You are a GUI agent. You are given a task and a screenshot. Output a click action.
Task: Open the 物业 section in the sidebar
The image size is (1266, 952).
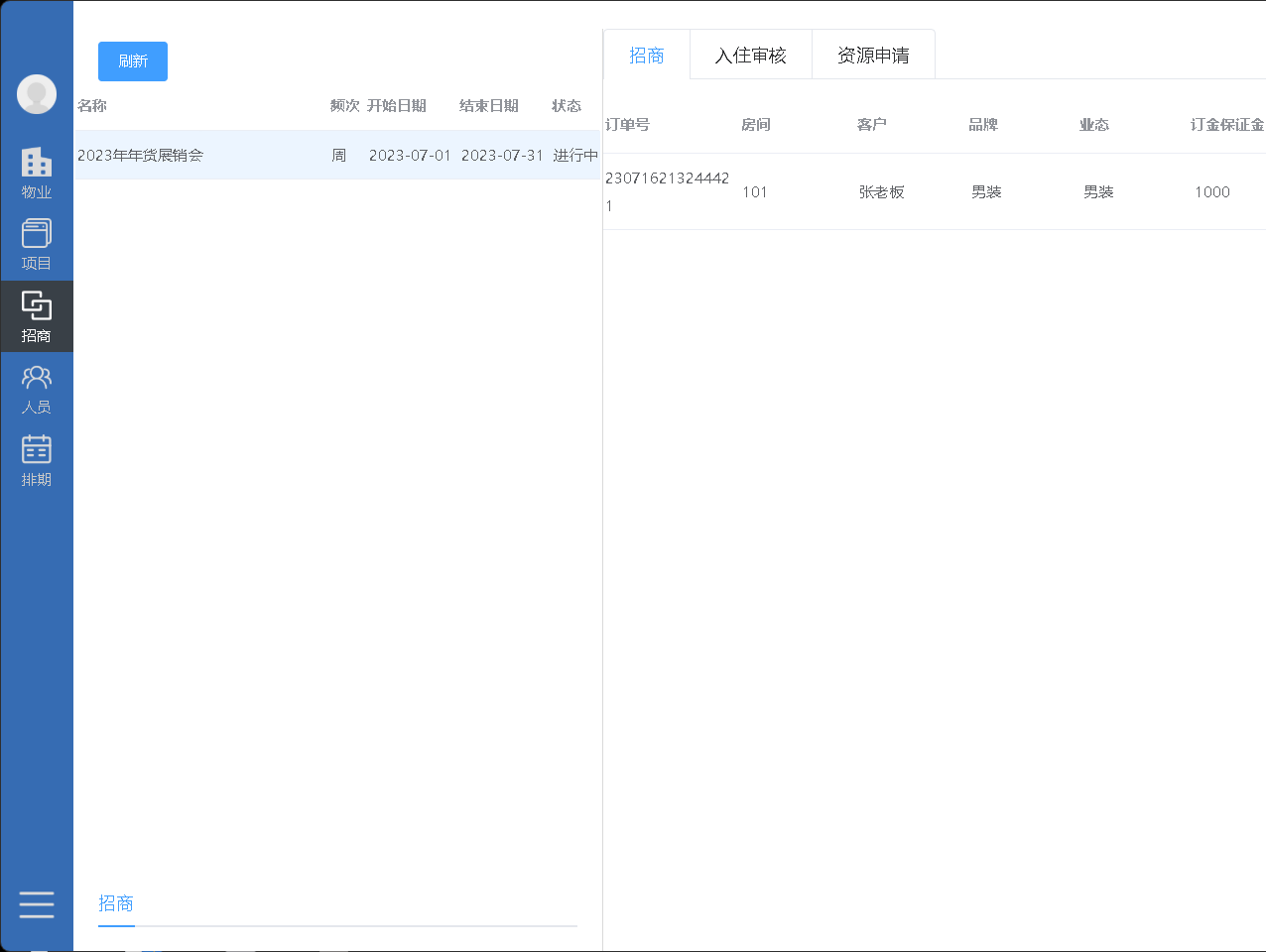[37, 169]
